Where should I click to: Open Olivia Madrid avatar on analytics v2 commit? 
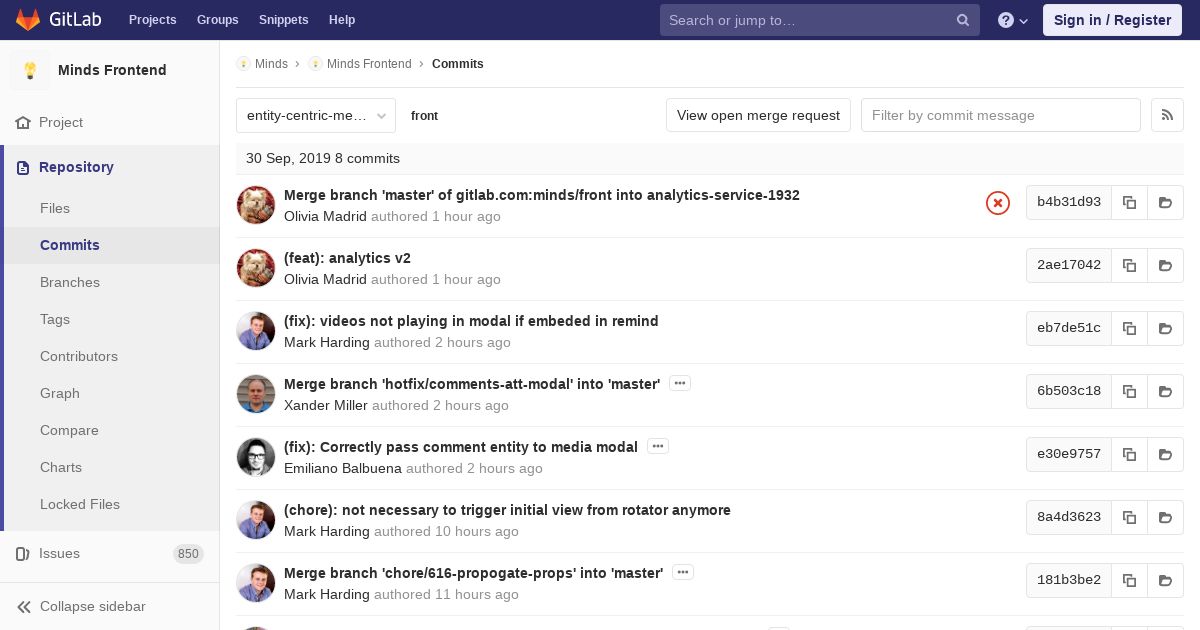[x=256, y=268]
